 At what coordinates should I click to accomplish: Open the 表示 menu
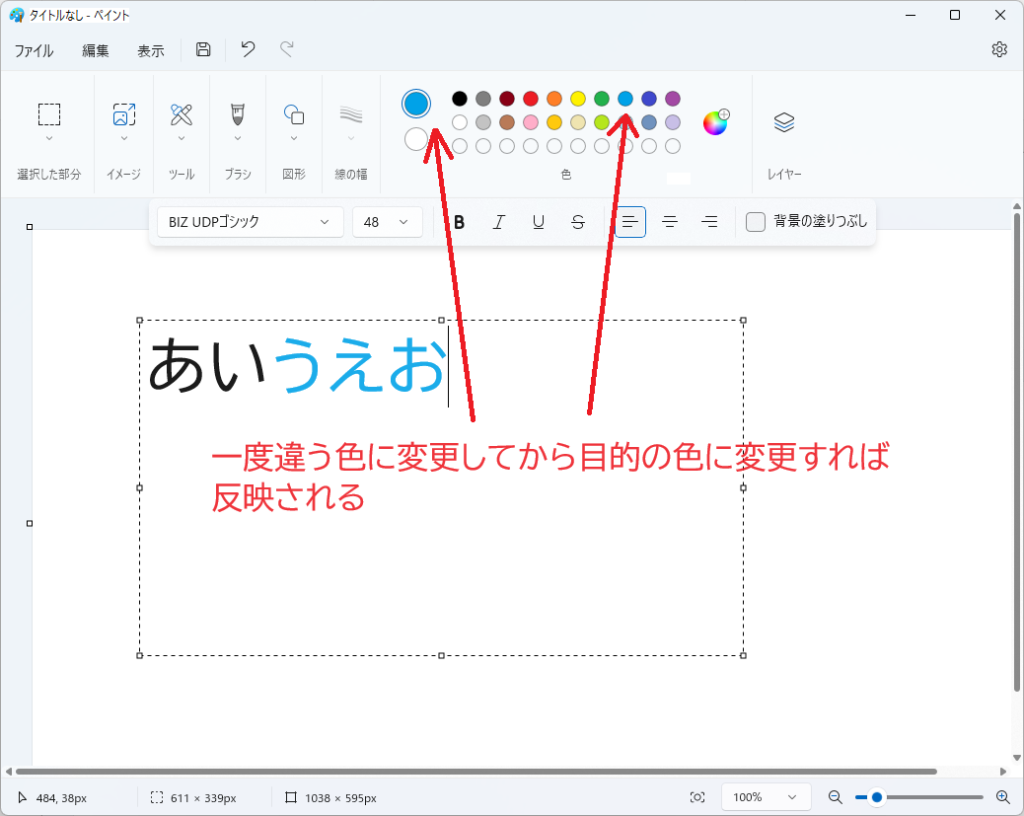151,50
